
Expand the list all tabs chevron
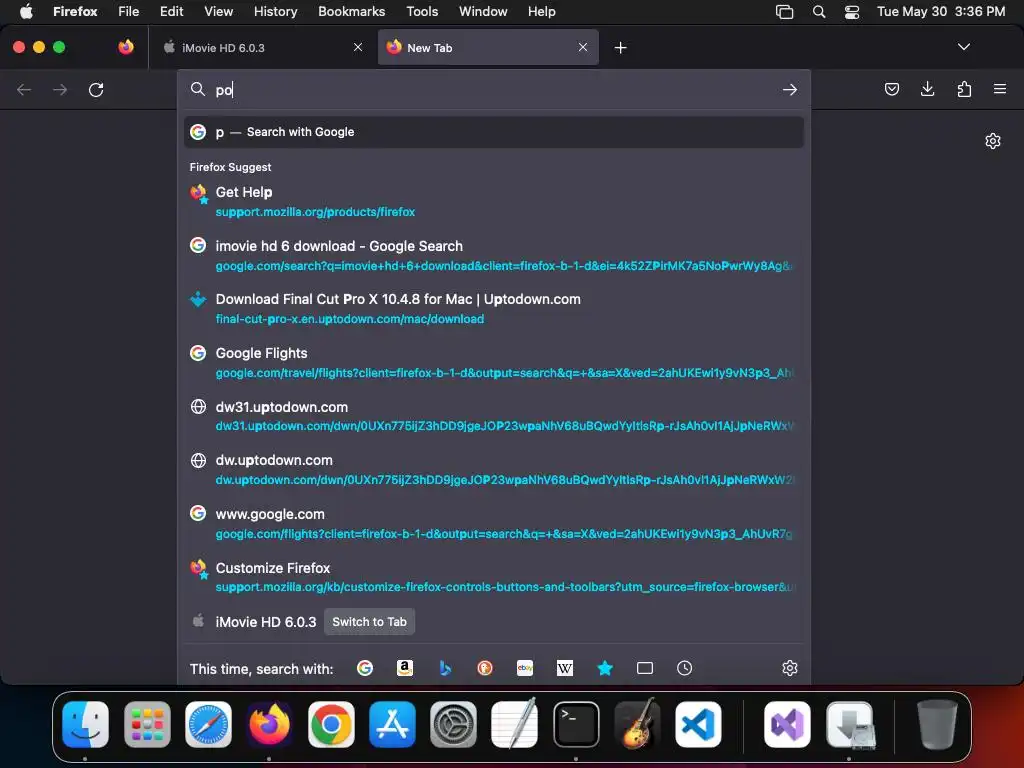963,47
